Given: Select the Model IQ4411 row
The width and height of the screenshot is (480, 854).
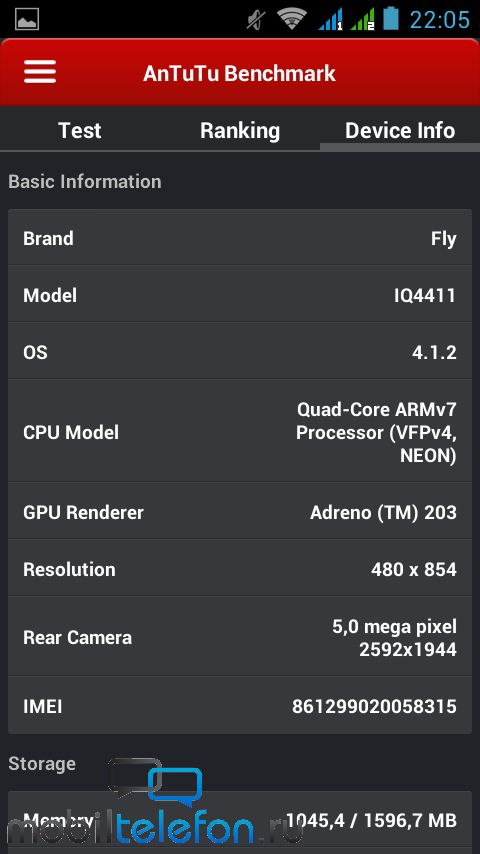Looking at the screenshot, I should click(240, 295).
